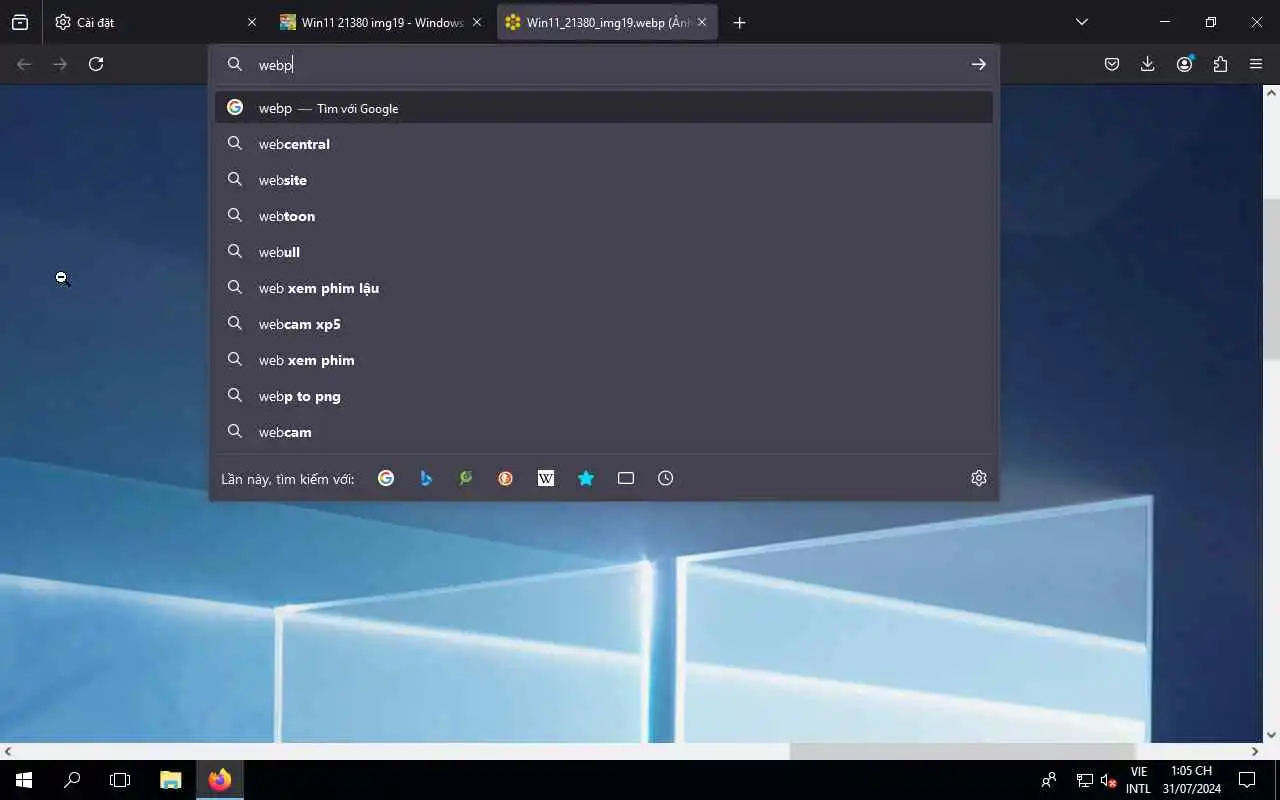Pick the web xem phim lậu suggestion
Screen dimensions: 1280x800
604,288
